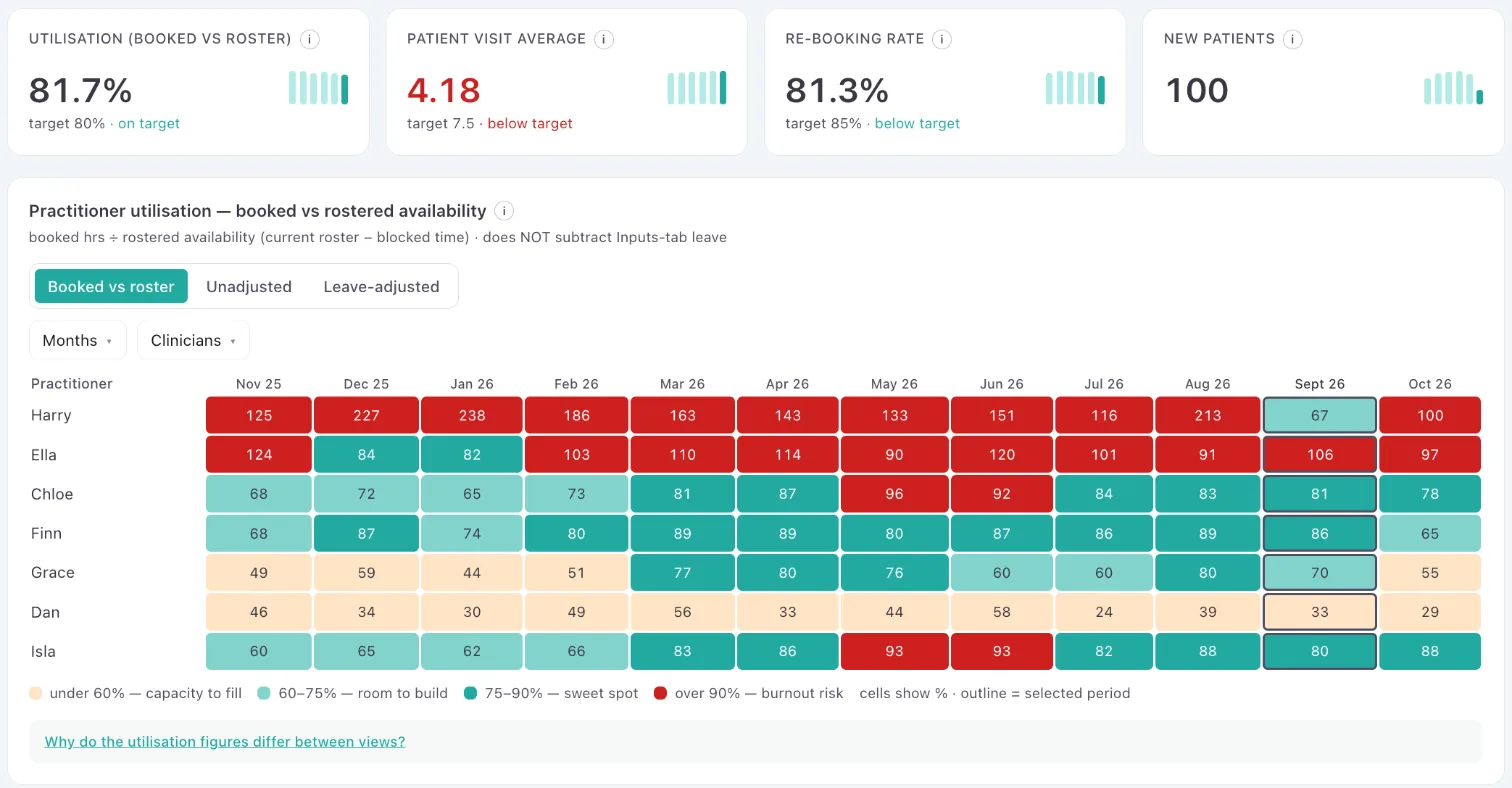Click the Sept 26 column header

click(1320, 384)
